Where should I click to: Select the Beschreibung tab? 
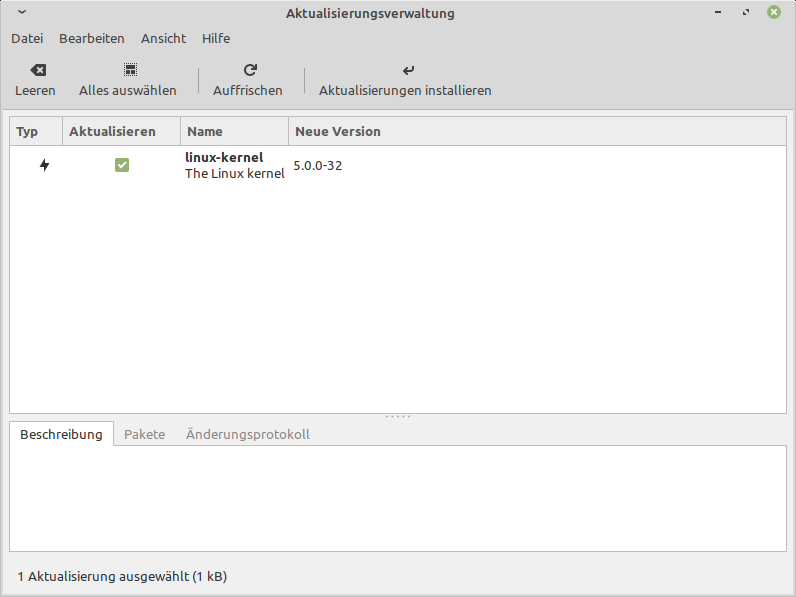pos(61,435)
